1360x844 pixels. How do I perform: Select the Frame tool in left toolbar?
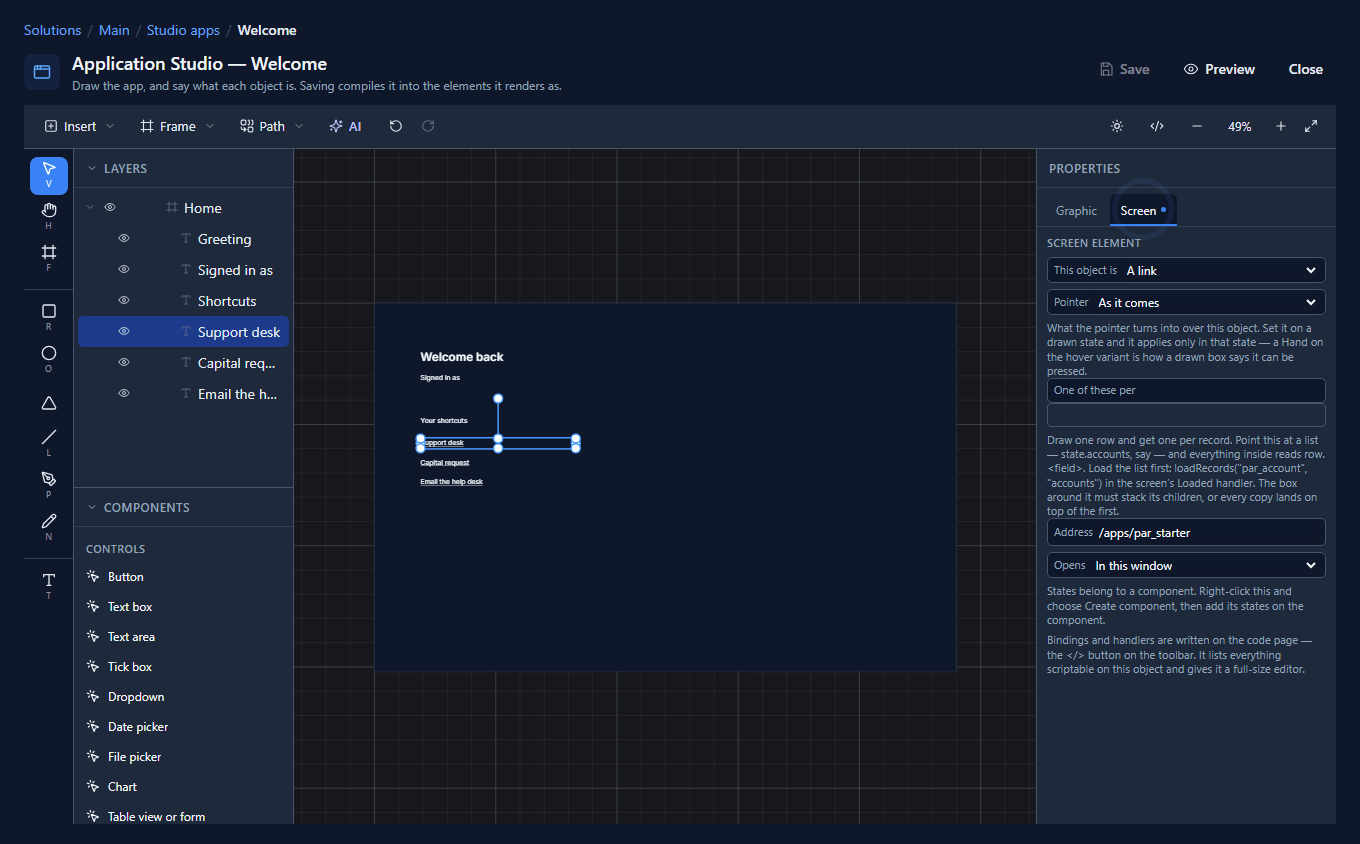click(49, 256)
